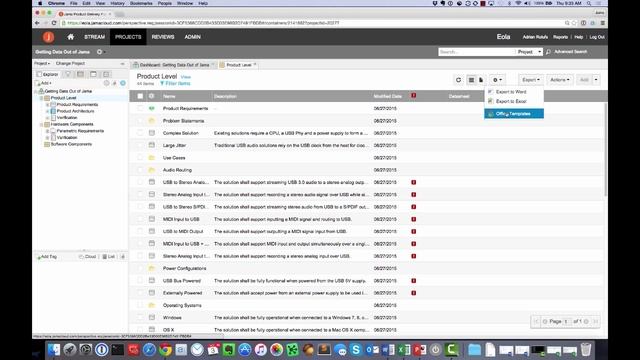Viewport: 640px width, 360px height.
Task: Open the search scope Project dropdown
Action: click(x=529, y=52)
